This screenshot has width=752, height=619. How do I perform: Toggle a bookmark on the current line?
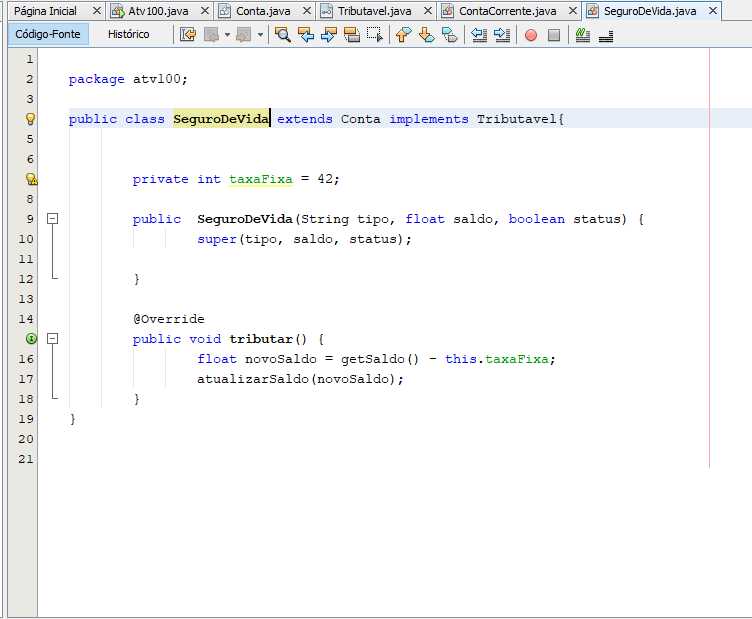click(449, 35)
